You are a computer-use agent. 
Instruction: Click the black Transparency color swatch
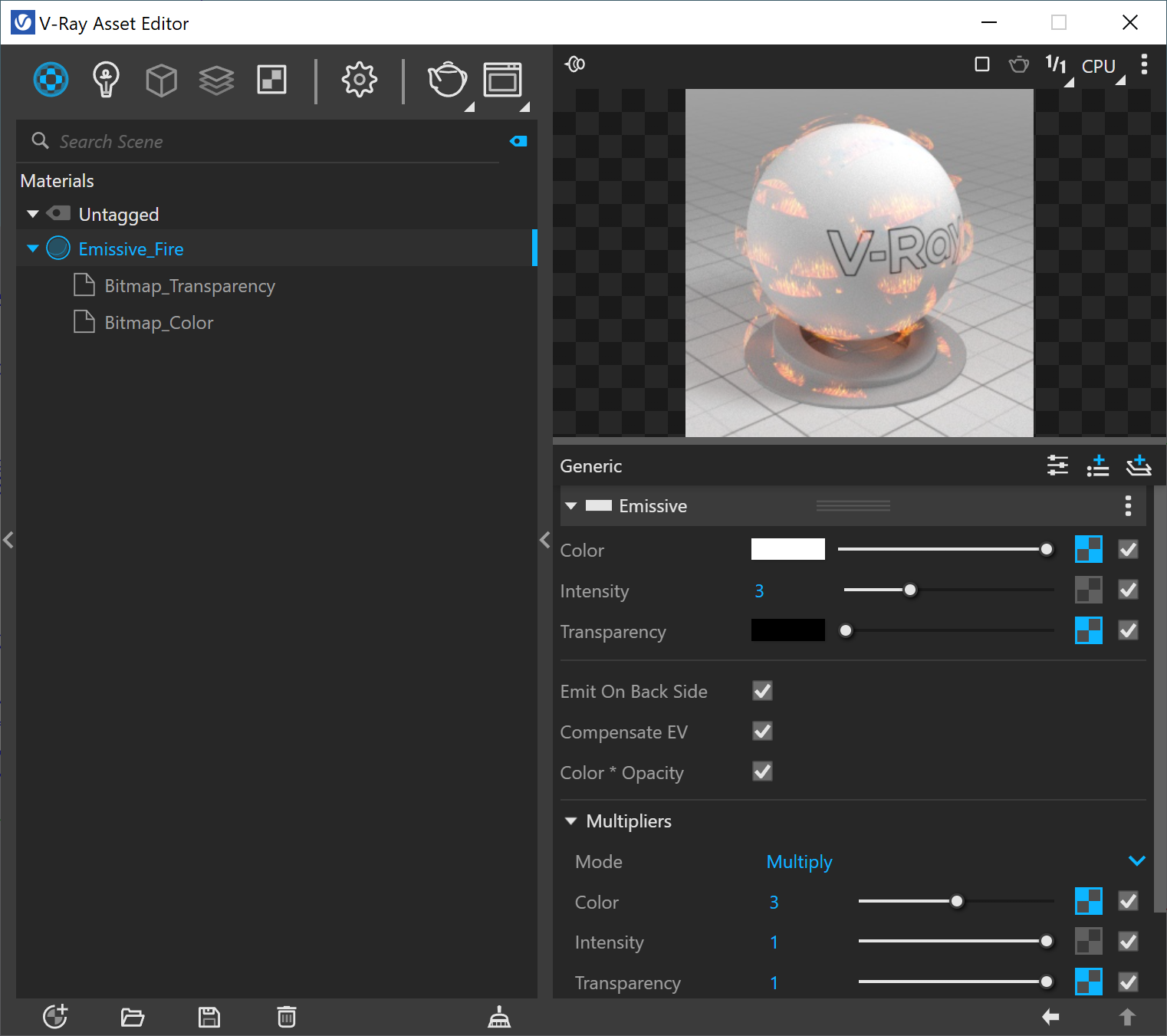(x=788, y=630)
